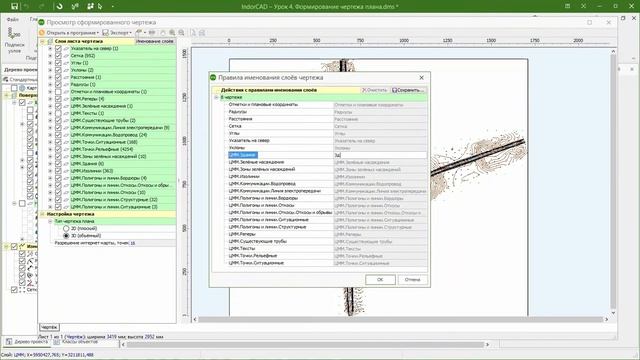This screenshot has height=360, width=640.
Task: Uncheck the Сетка (952) layer checkbox
Action: tap(58, 56)
